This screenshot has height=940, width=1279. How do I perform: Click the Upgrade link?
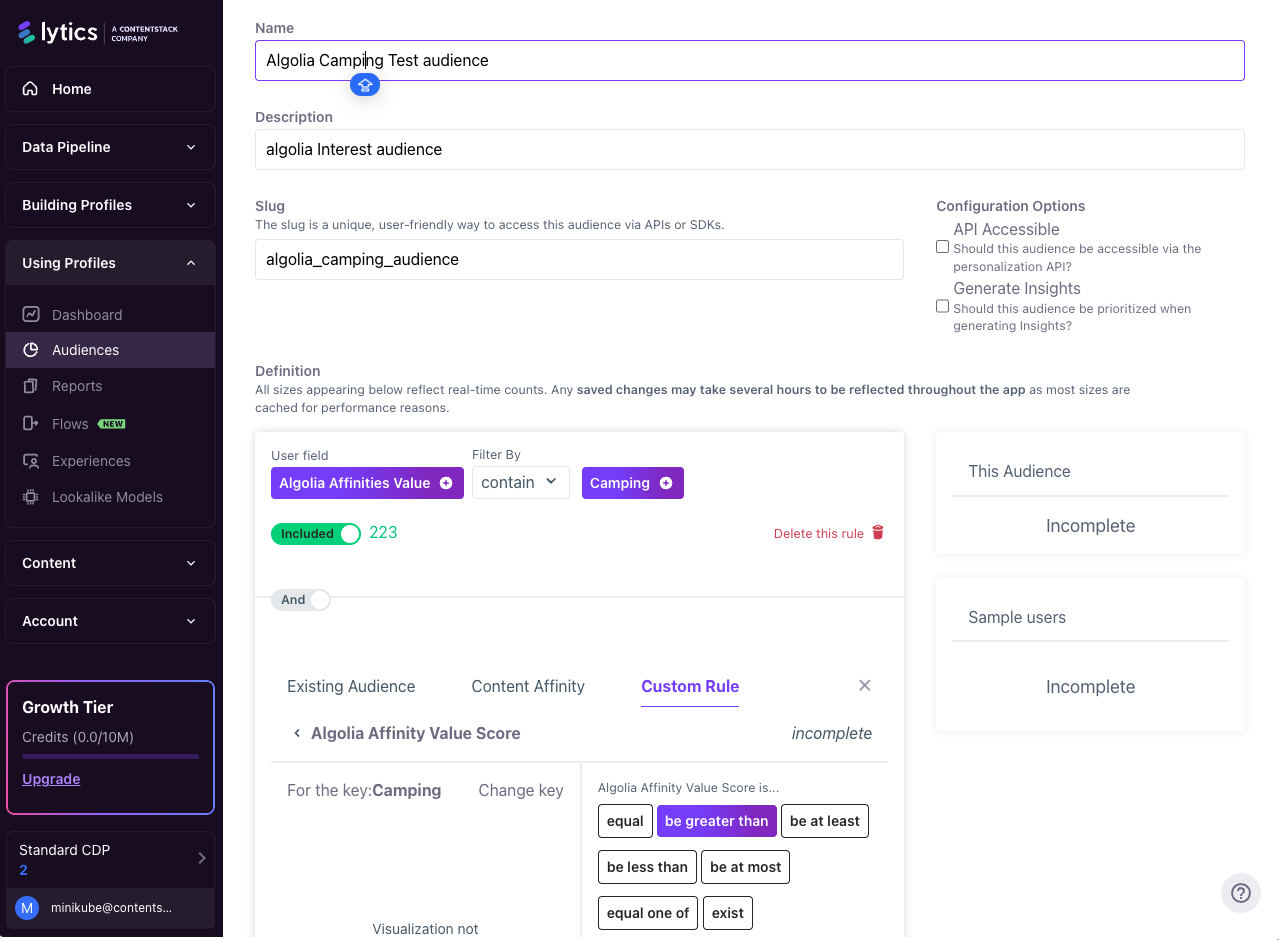[x=51, y=779]
